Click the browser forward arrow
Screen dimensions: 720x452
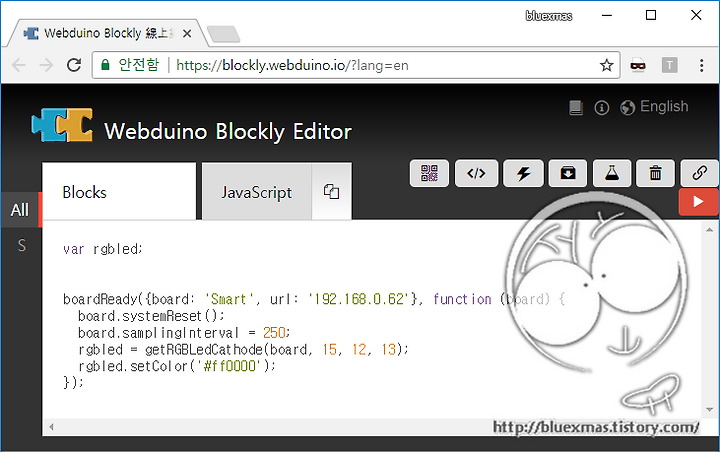(x=46, y=65)
